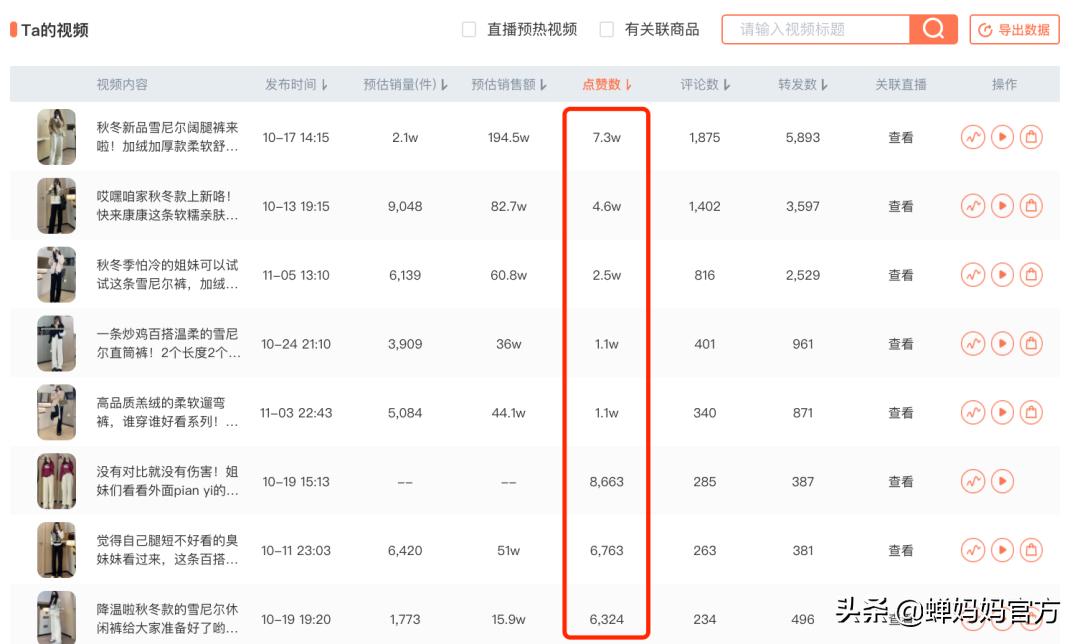
Task: Open trend analysis for 觉得自己腿短 video row
Action: (972, 549)
